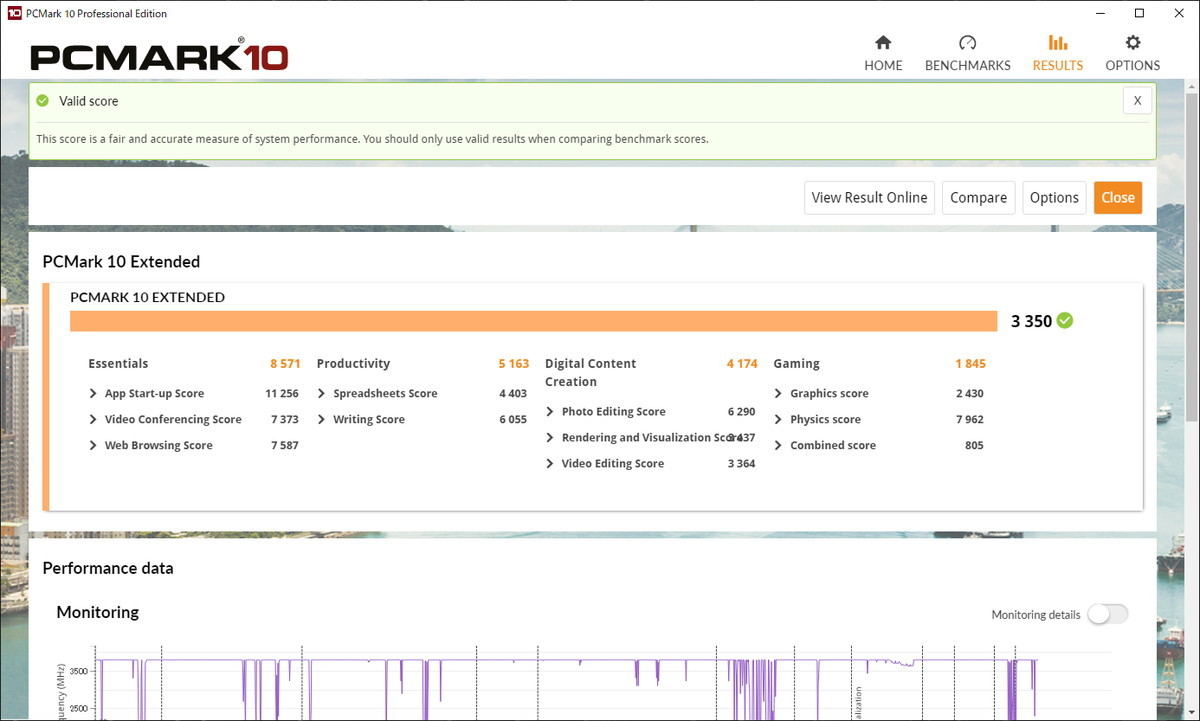The height and width of the screenshot is (721, 1200).
Task: Select the Digital Content Creation score 4 174
Action: [x=742, y=364]
